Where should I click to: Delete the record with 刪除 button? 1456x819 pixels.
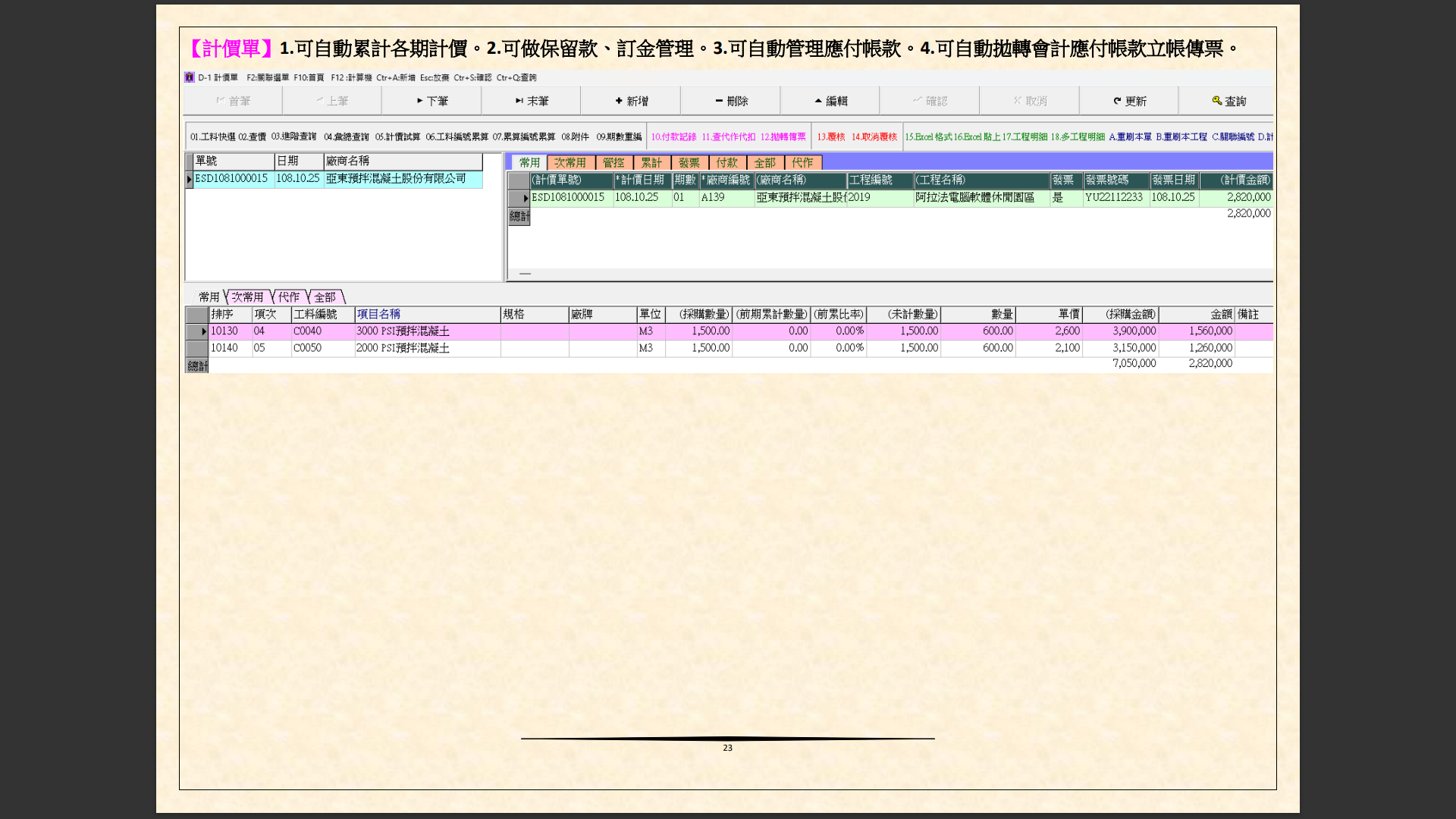pyautogui.click(x=731, y=101)
